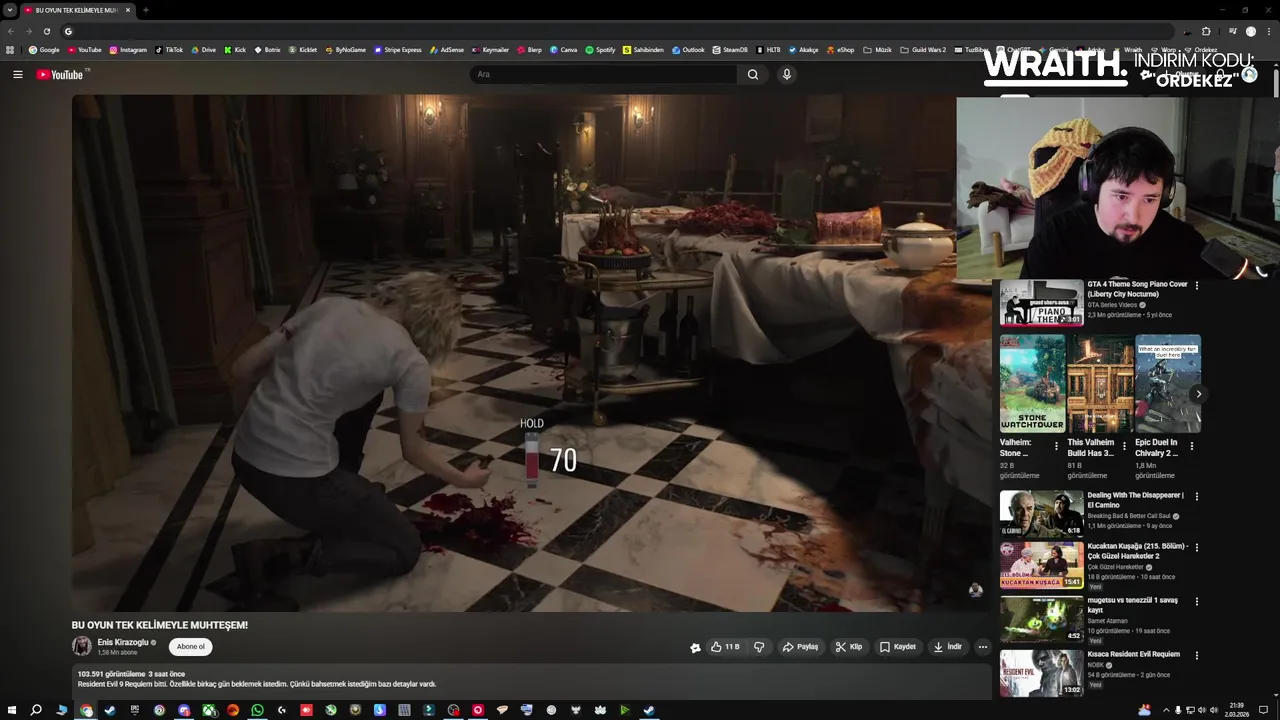Reload the page
Viewport: 1280px width, 720px height.
tap(46, 31)
